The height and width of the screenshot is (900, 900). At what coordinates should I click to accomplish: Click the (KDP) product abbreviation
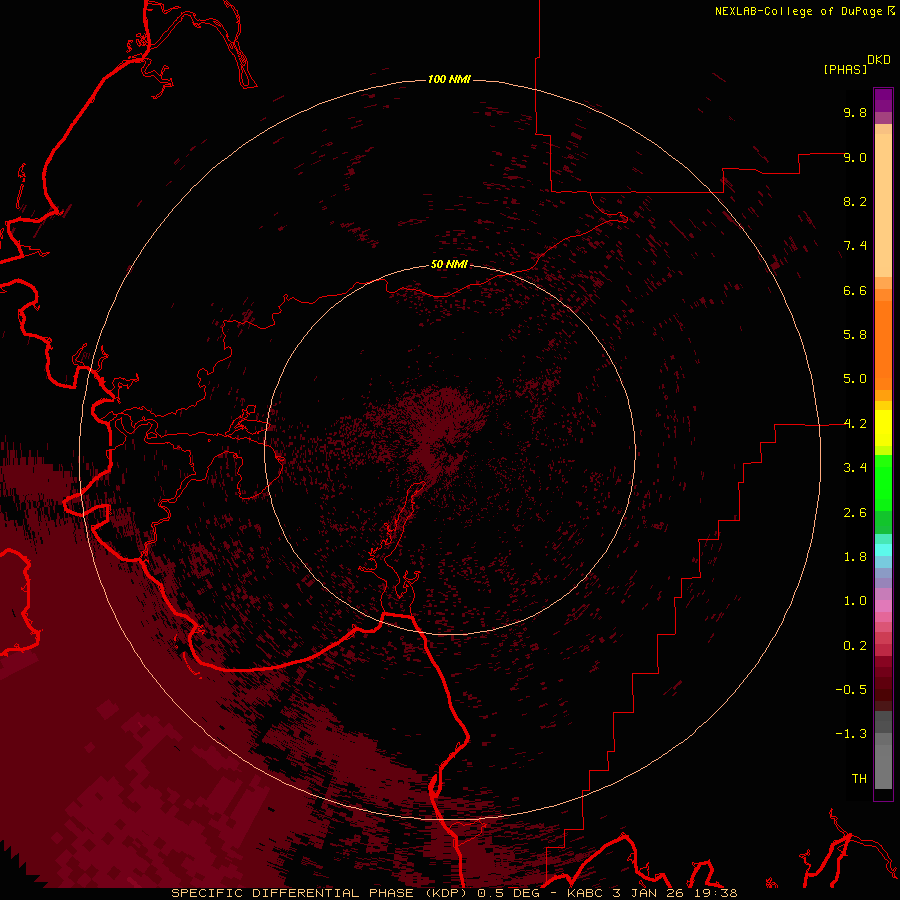pos(446,893)
